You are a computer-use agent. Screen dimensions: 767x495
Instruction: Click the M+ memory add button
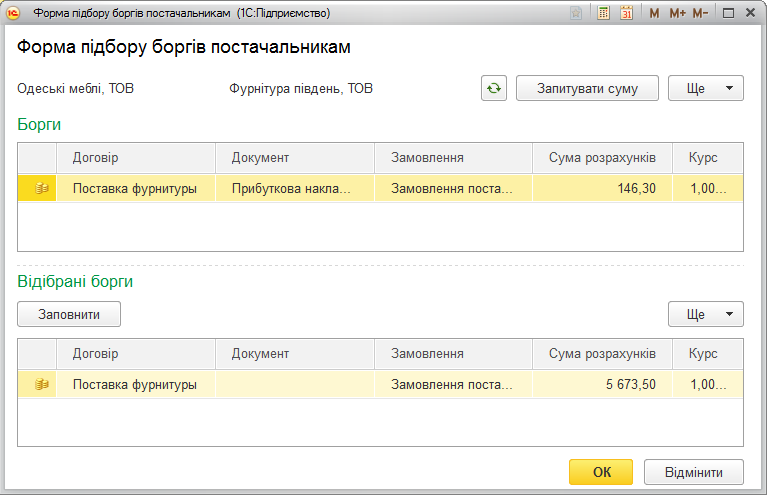click(x=677, y=13)
